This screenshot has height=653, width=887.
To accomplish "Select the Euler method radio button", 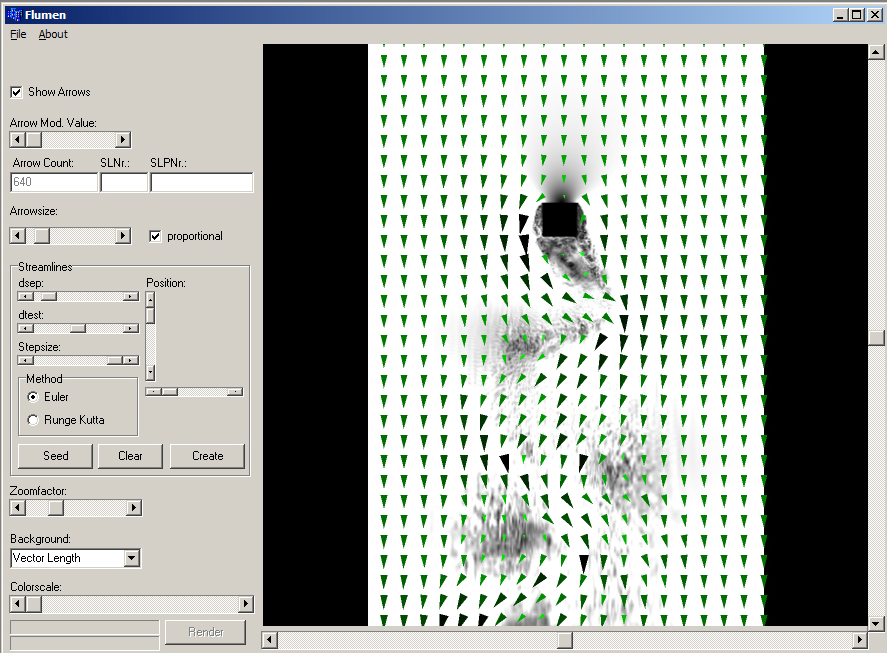I will [x=34, y=397].
